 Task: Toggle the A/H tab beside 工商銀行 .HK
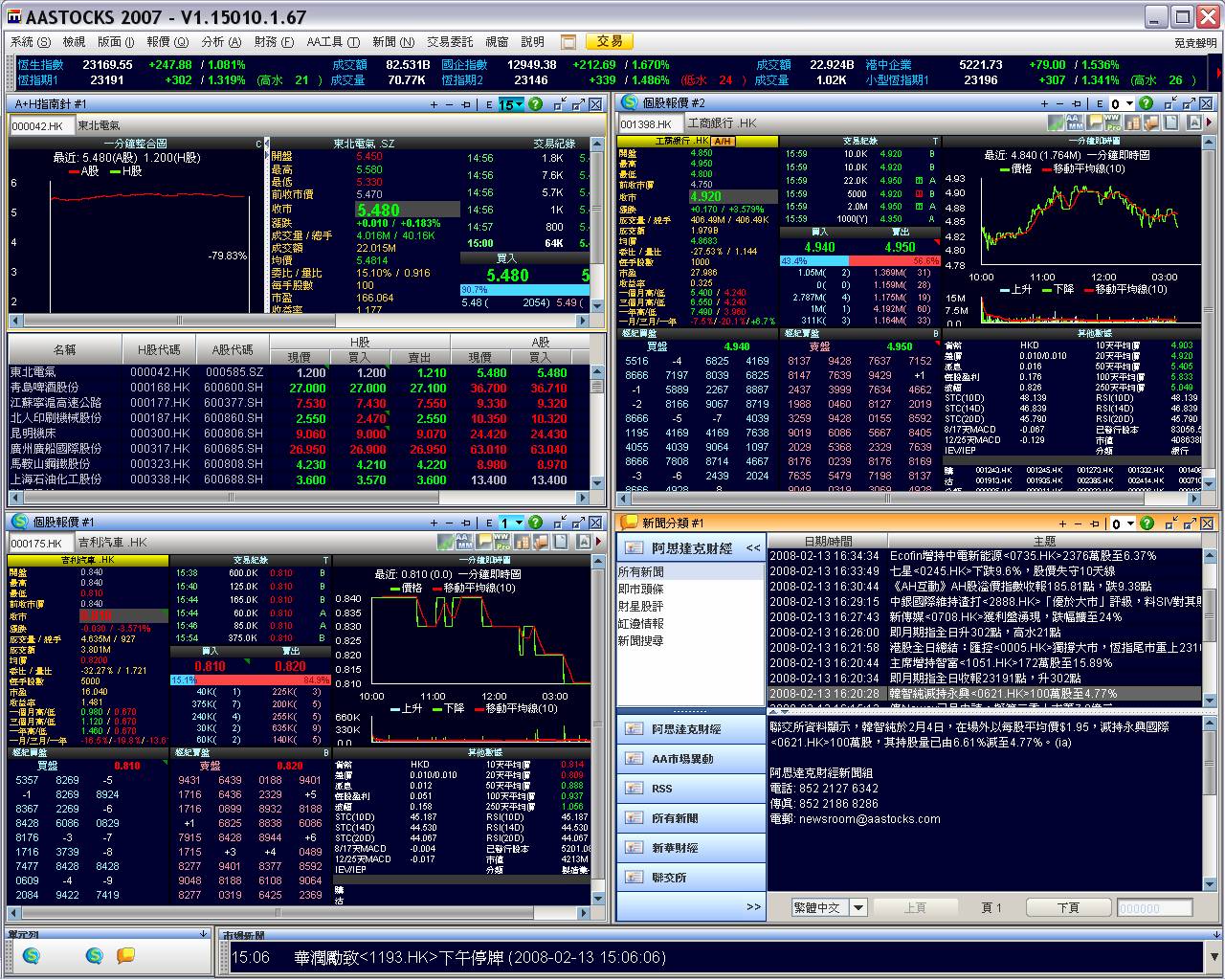point(723,142)
